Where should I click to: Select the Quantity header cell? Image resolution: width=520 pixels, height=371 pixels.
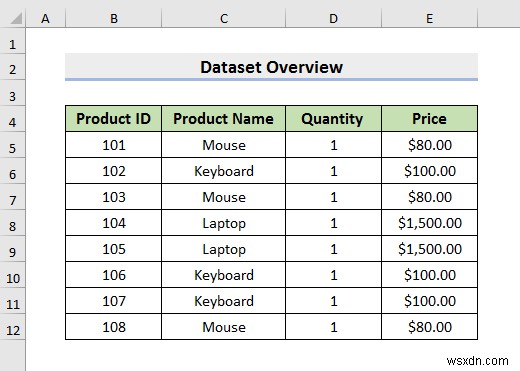(333, 119)
